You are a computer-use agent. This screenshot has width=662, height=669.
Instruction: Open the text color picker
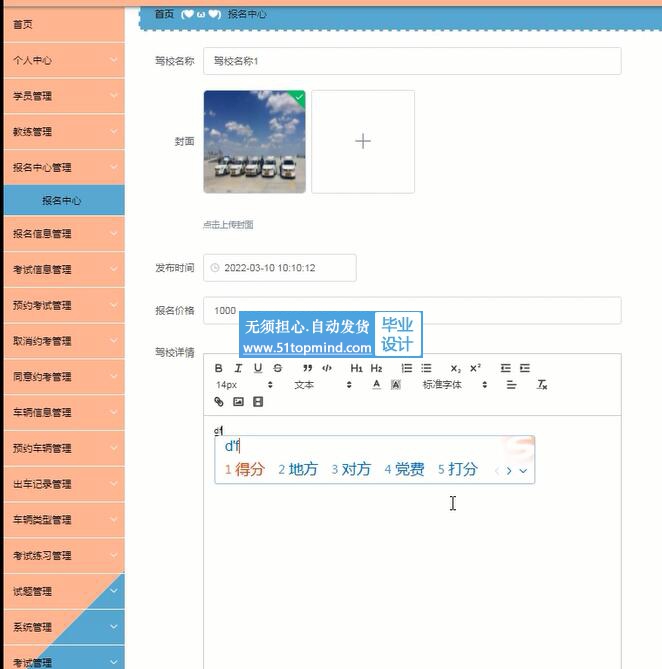(376, 385)
